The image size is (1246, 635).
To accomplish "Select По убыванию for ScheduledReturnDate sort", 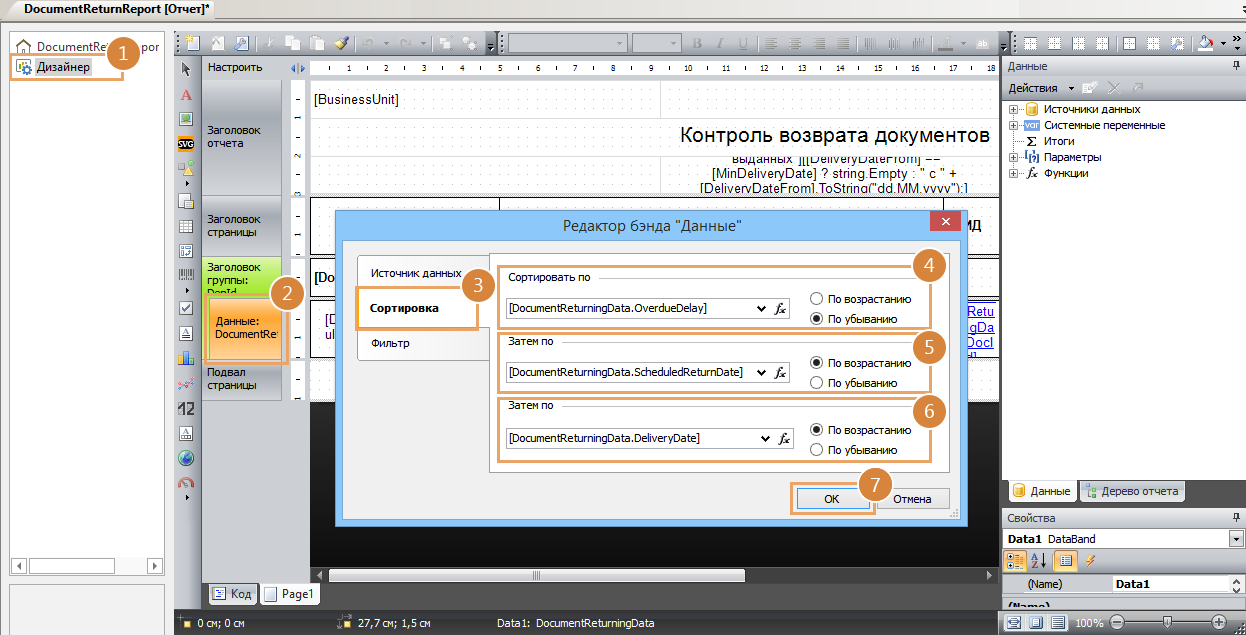I will [x=817, y=383].
